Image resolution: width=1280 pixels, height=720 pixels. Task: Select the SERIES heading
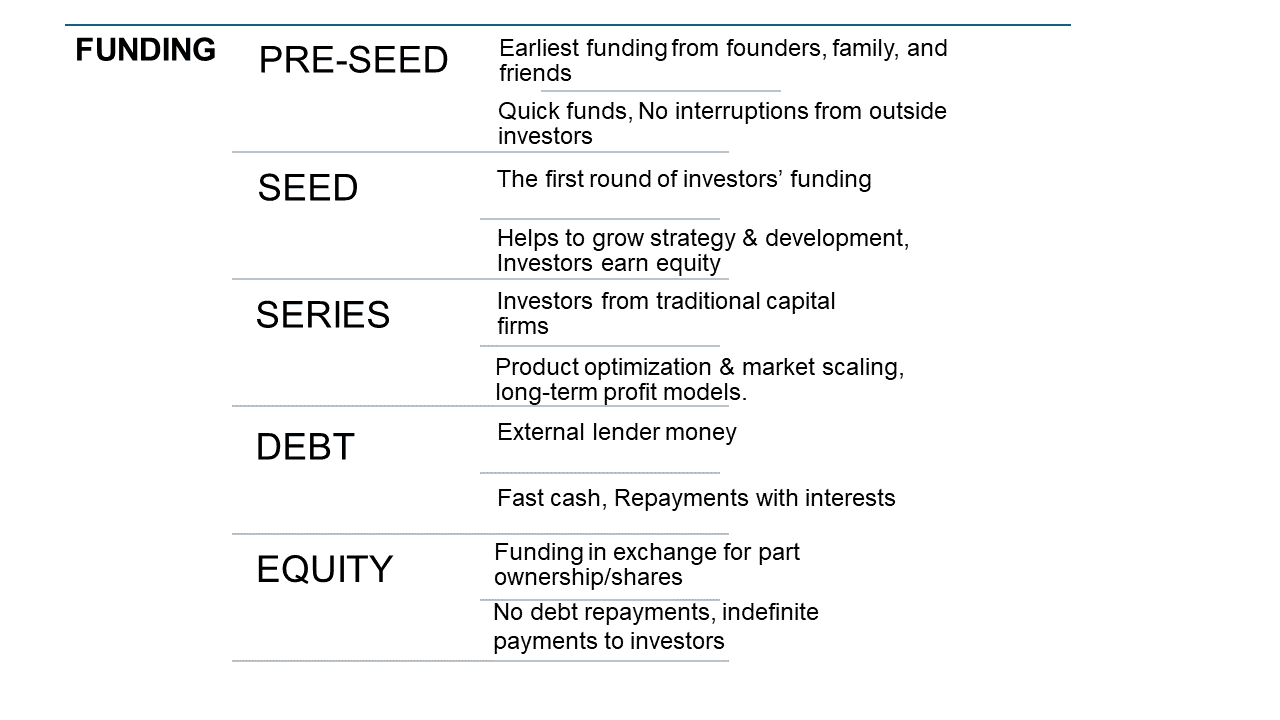point(322,315)
